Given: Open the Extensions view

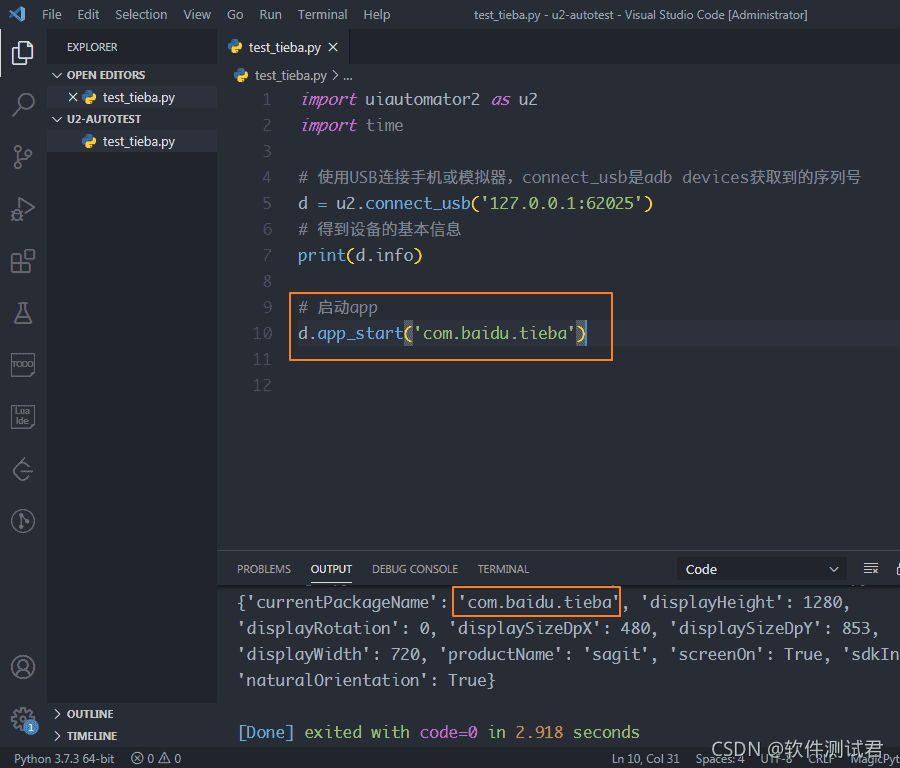Looking at the screenshot, I should pyautogui.click(x=22, y=261).
